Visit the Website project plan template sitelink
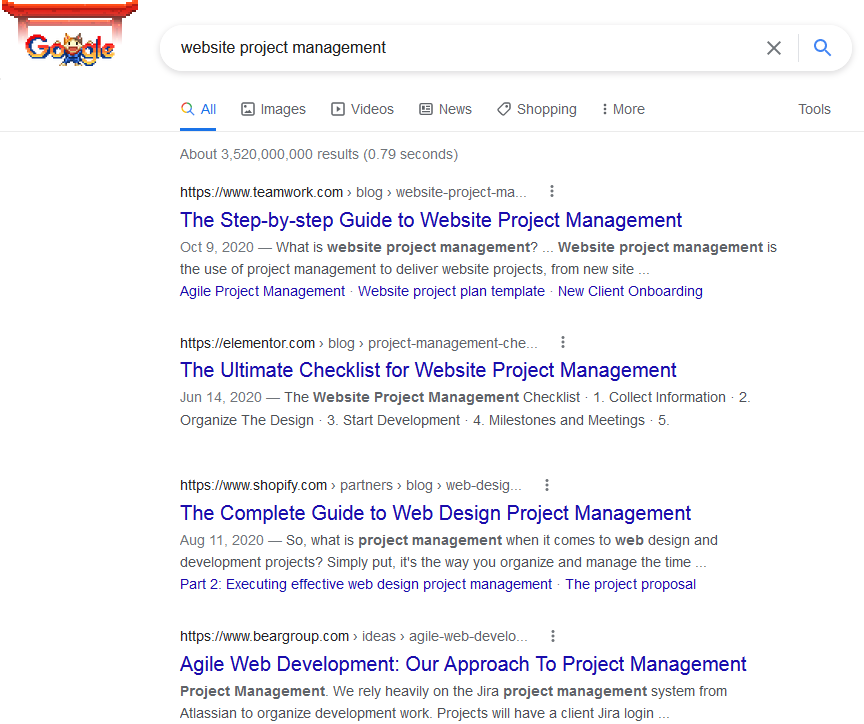Screen dimensions: 864x724 [x=450, y=290]
